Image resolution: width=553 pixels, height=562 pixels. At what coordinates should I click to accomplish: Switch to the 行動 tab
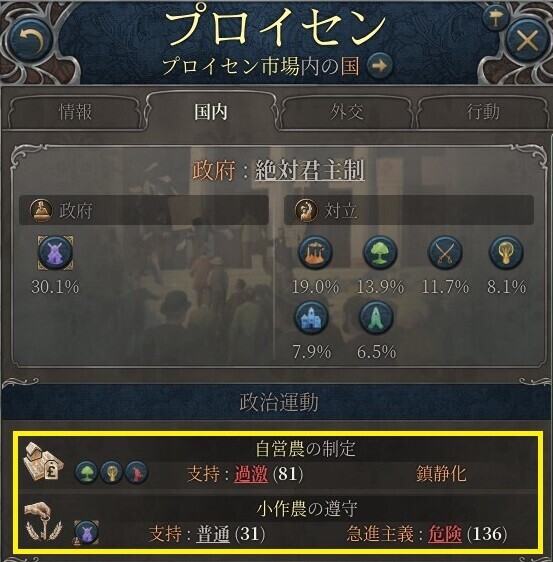coord(483,112)
